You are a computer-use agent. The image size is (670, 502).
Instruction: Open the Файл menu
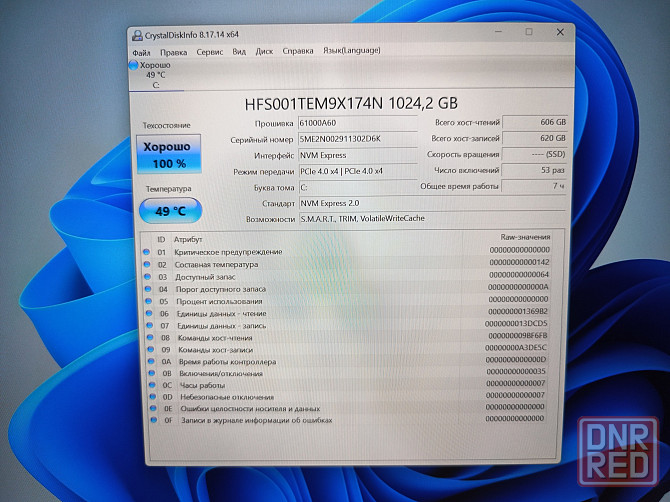[141, 53]
